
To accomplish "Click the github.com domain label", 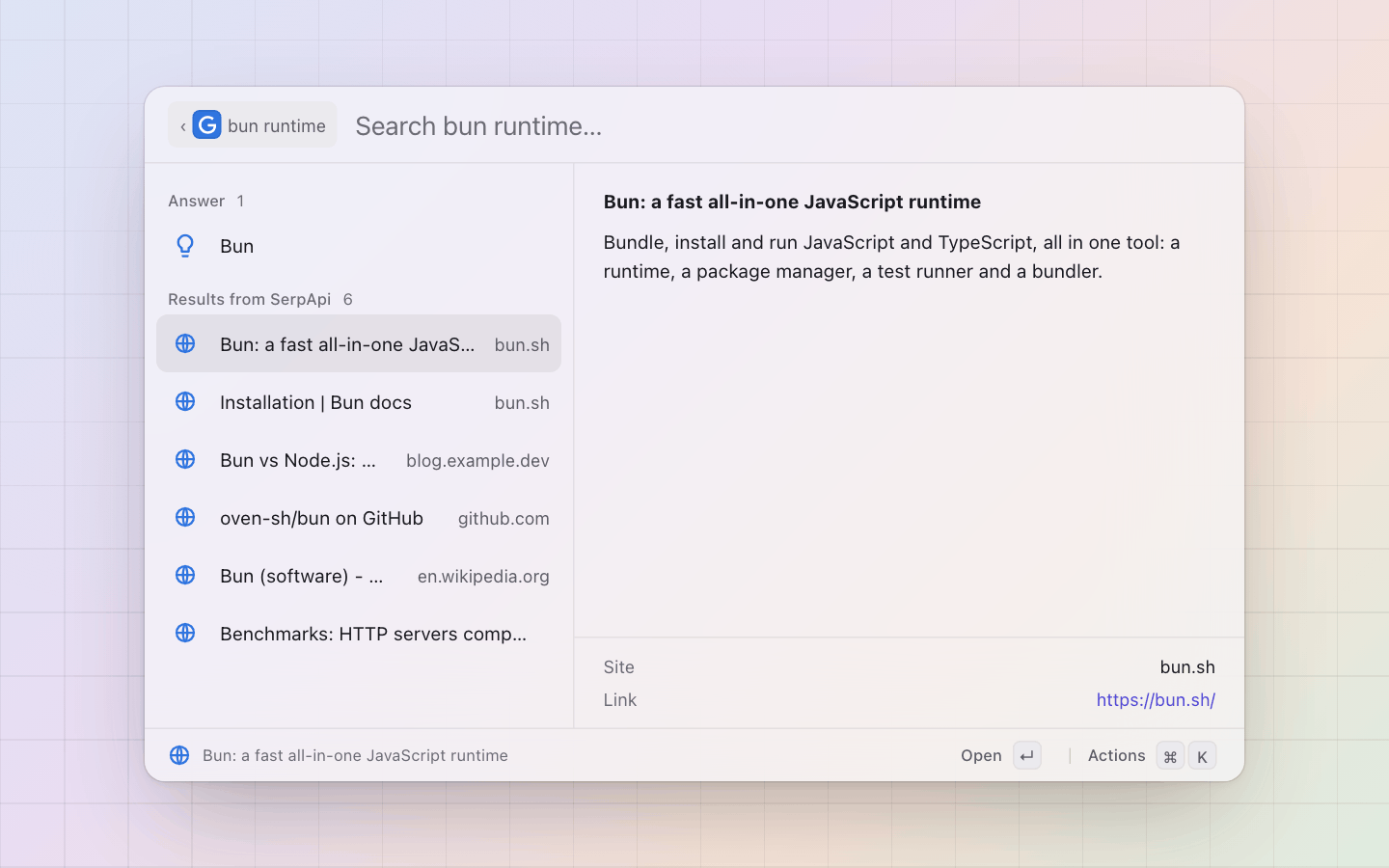I will coord(504,518).
